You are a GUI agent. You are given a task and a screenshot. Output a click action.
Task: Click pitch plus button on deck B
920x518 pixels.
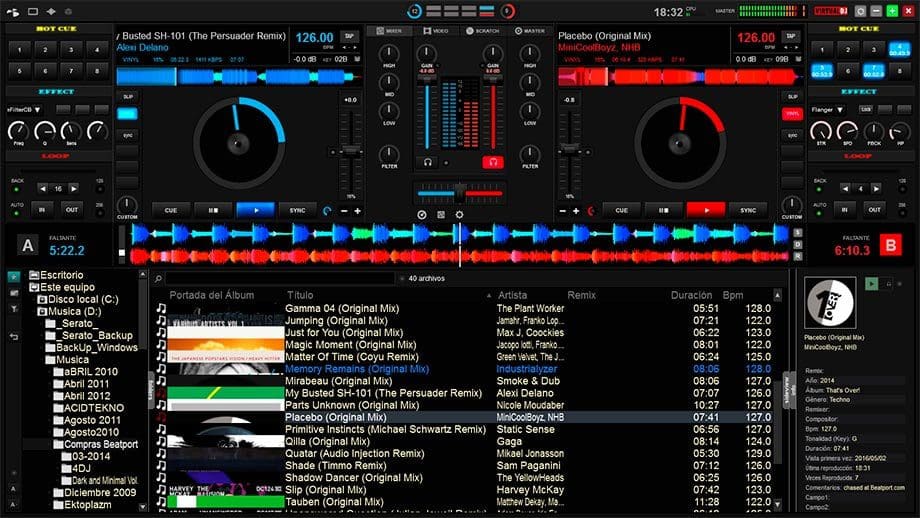[x=576, y=211]
